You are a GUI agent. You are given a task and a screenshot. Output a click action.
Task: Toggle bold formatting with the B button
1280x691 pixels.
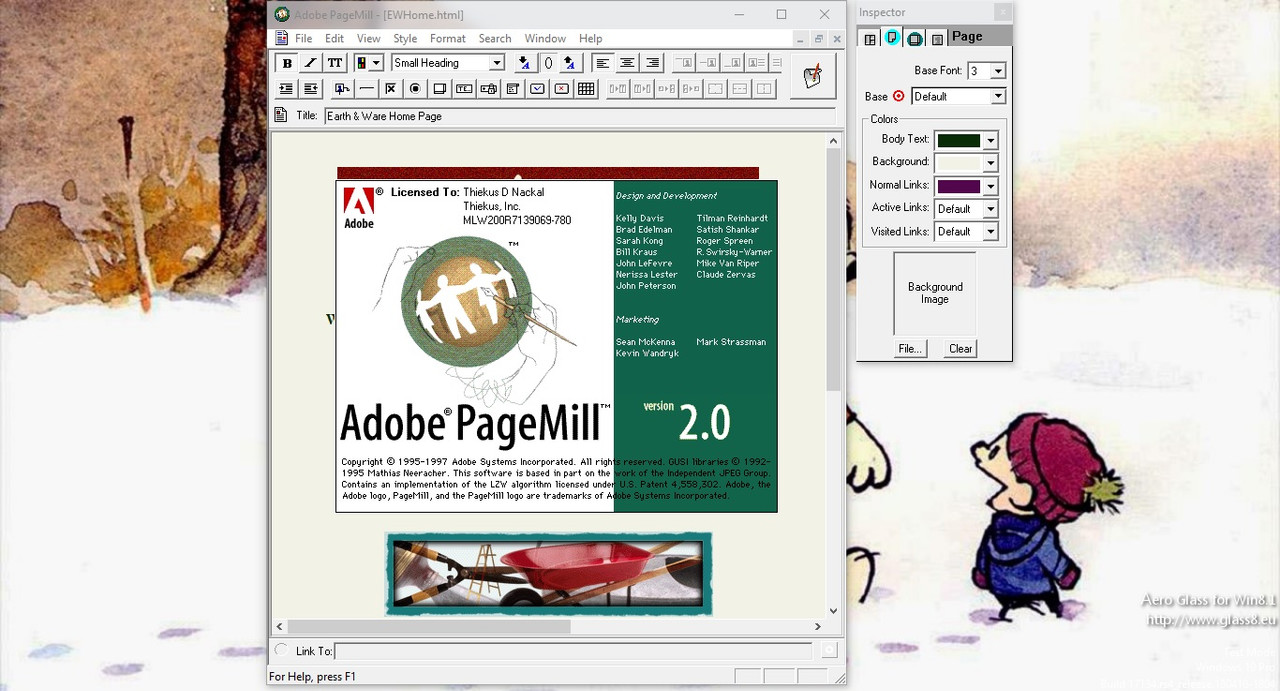pyautogui.click(x=287, y=63)
